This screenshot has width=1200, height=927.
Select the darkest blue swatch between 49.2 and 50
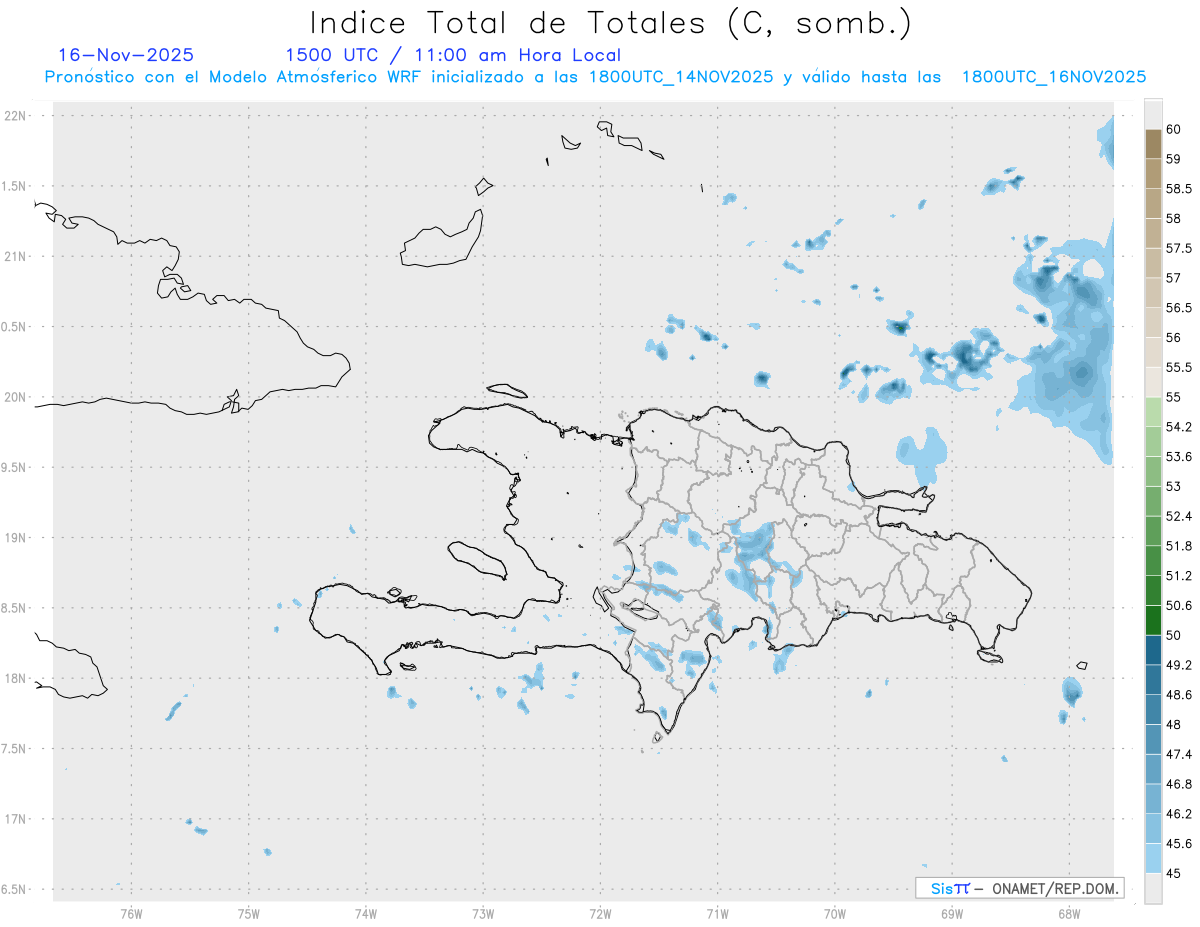click(1153, 650)
